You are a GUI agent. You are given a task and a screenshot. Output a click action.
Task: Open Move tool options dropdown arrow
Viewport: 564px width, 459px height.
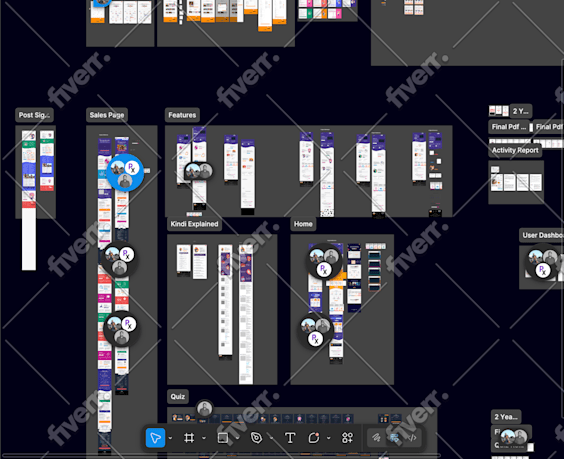click(170, 438)
